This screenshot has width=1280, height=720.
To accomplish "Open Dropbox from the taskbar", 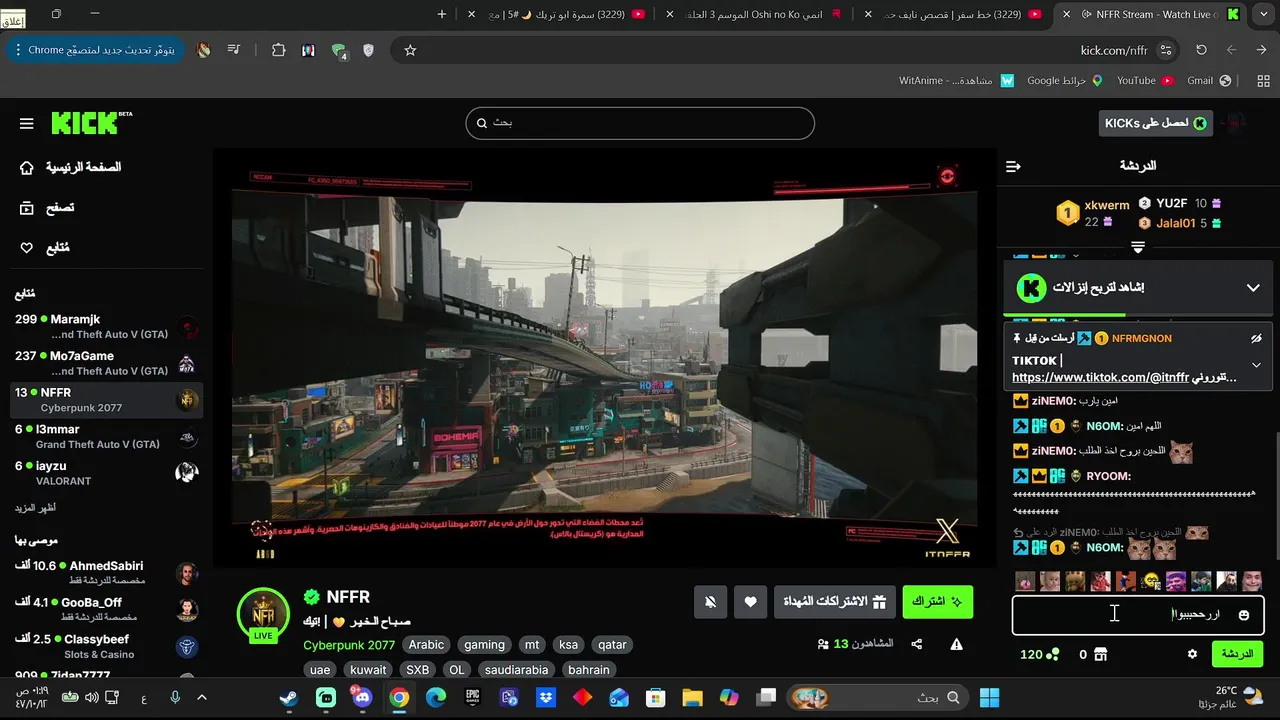I will tap(546, 698).
